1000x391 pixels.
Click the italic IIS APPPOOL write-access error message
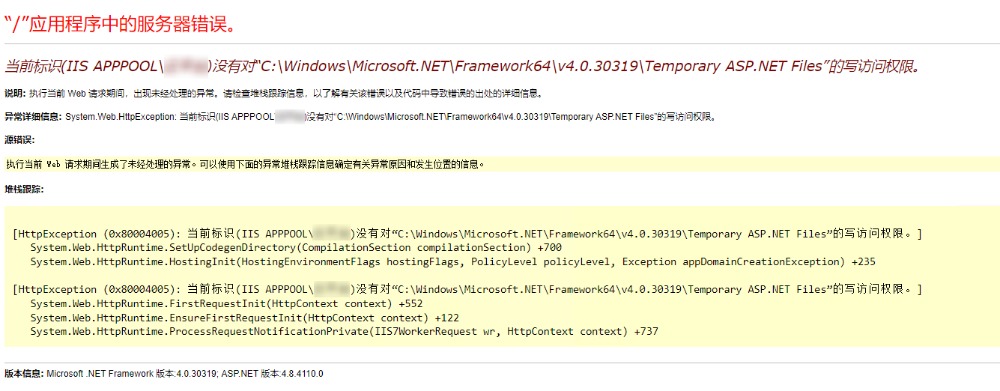[x=464, y=66]
